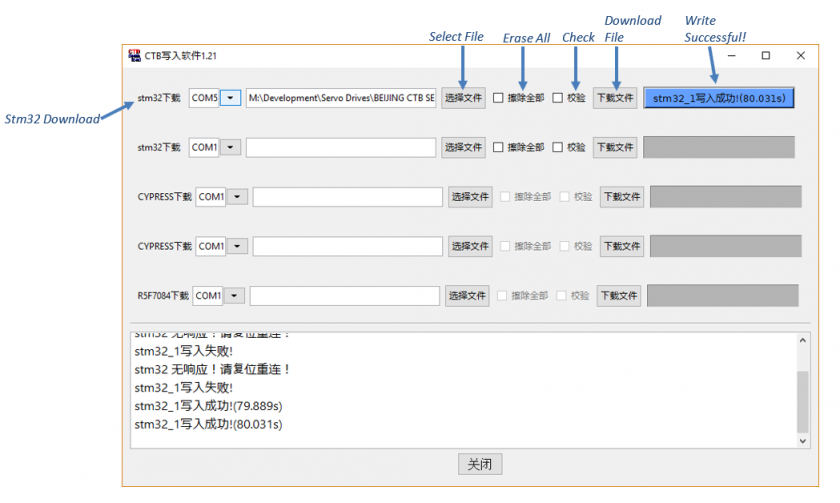Click 选择文件 button in first stm32 row
This screenshot has width=840, height=503.
[x=463, y=98]
